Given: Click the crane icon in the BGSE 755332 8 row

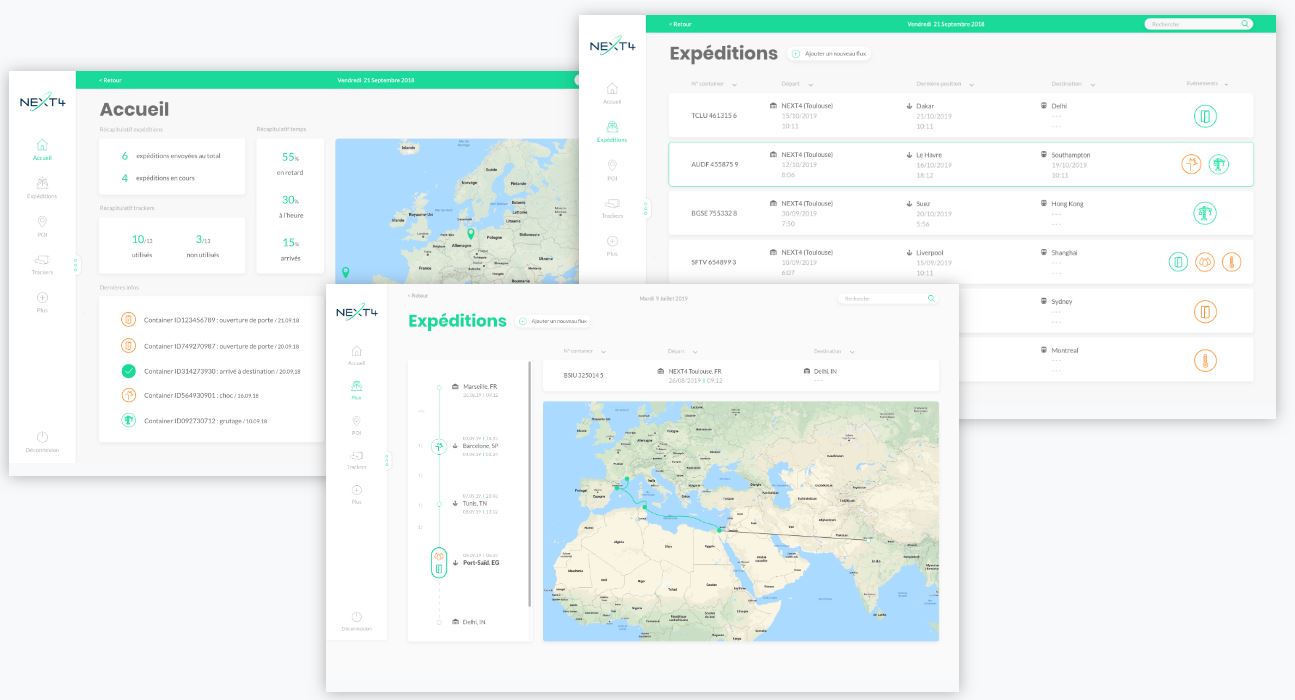Looking at the screenshot, I should [x=1205, y=213].
